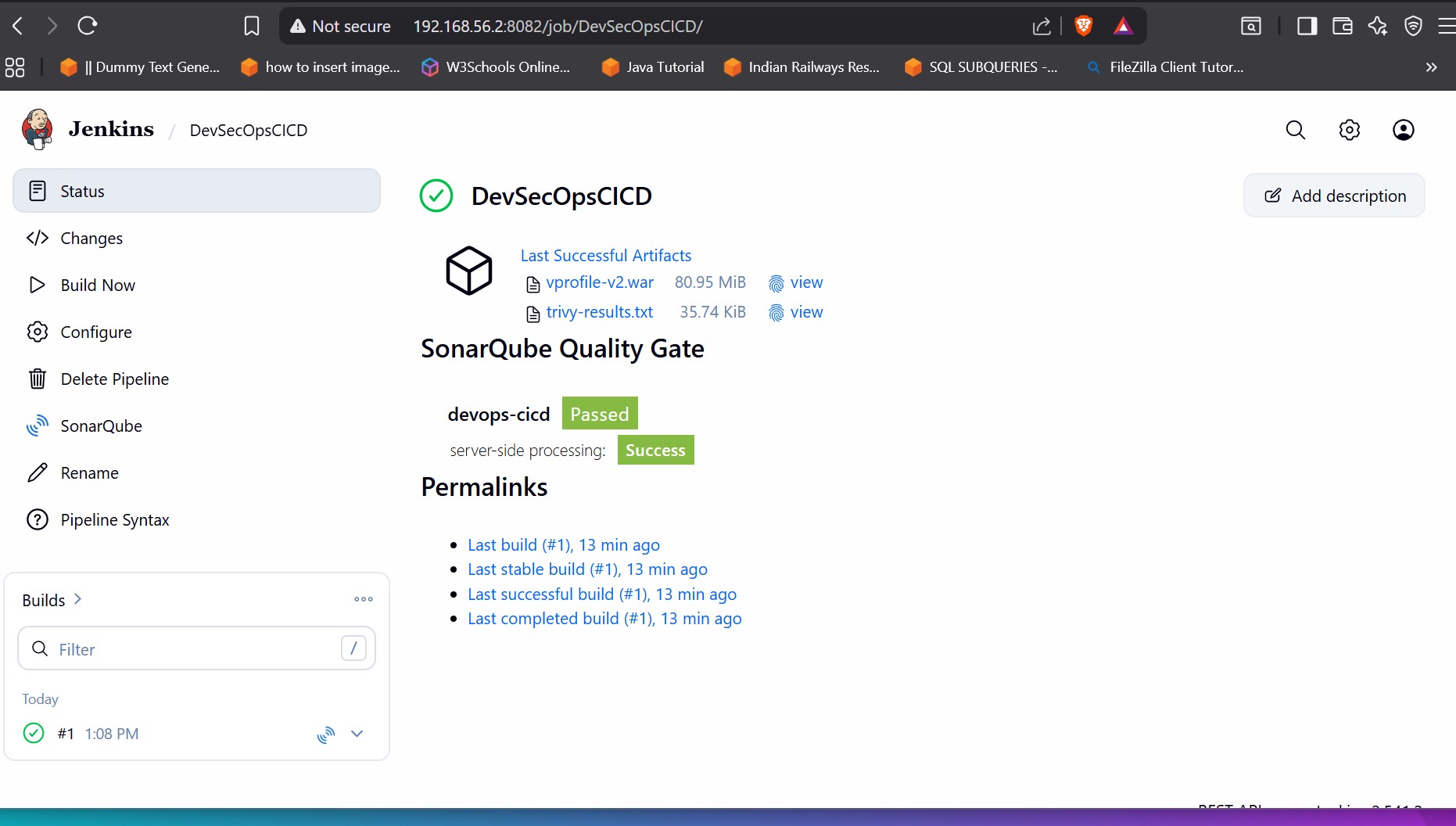Viewport: 1456px width, 826px height.
Task: Open the Brave VPN shield icon
Action: (x=1413, y=26)
